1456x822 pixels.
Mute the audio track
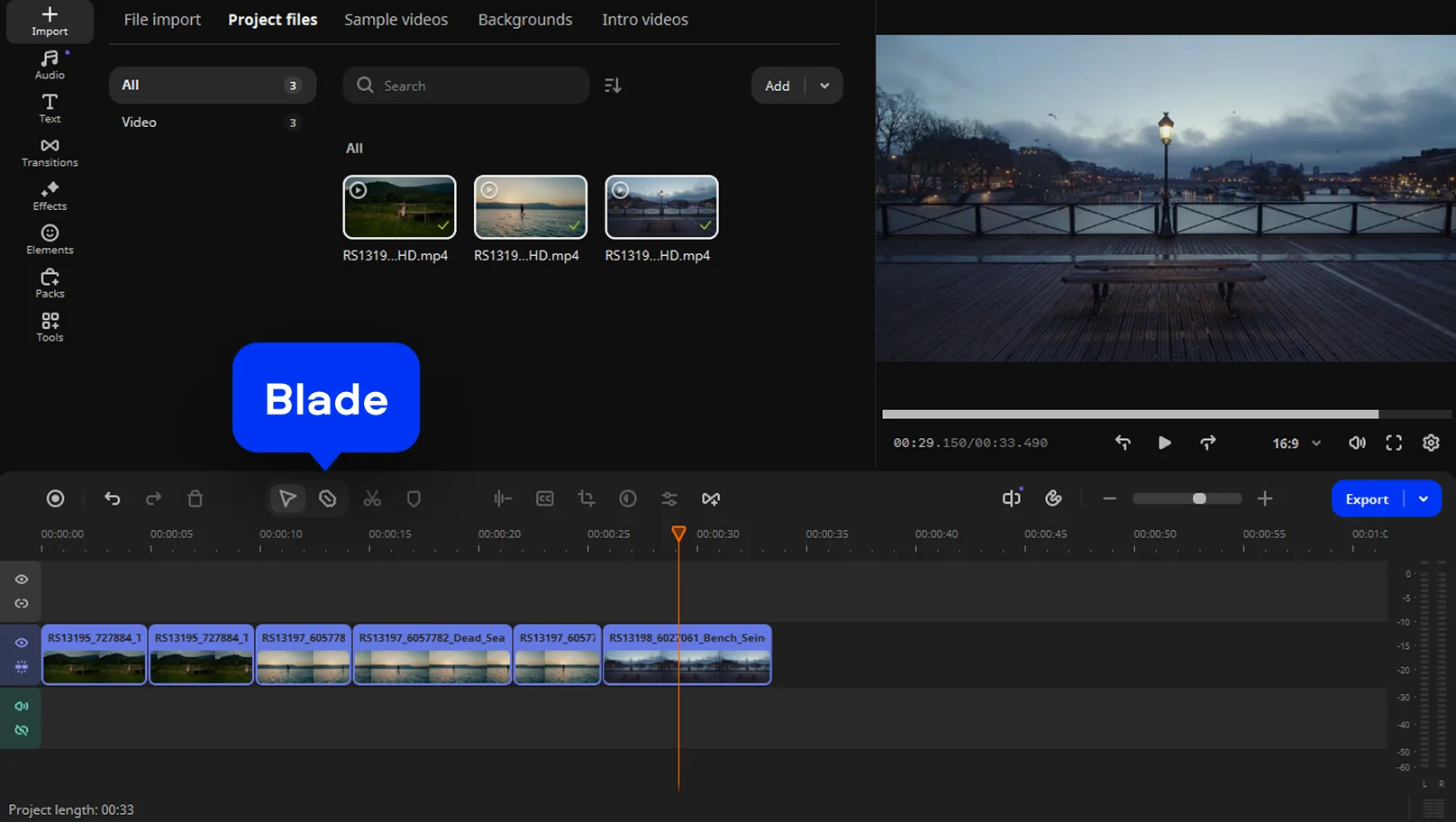click(22, 706)
